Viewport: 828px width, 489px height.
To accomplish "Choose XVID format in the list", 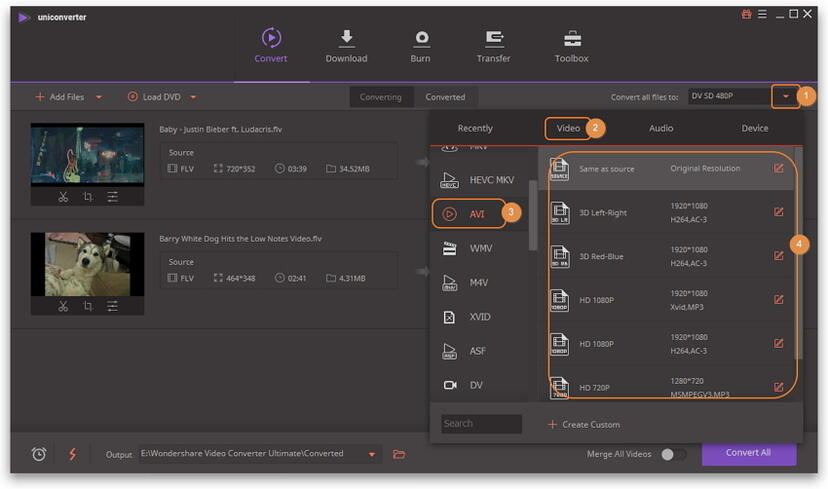I will coord(478,317).
